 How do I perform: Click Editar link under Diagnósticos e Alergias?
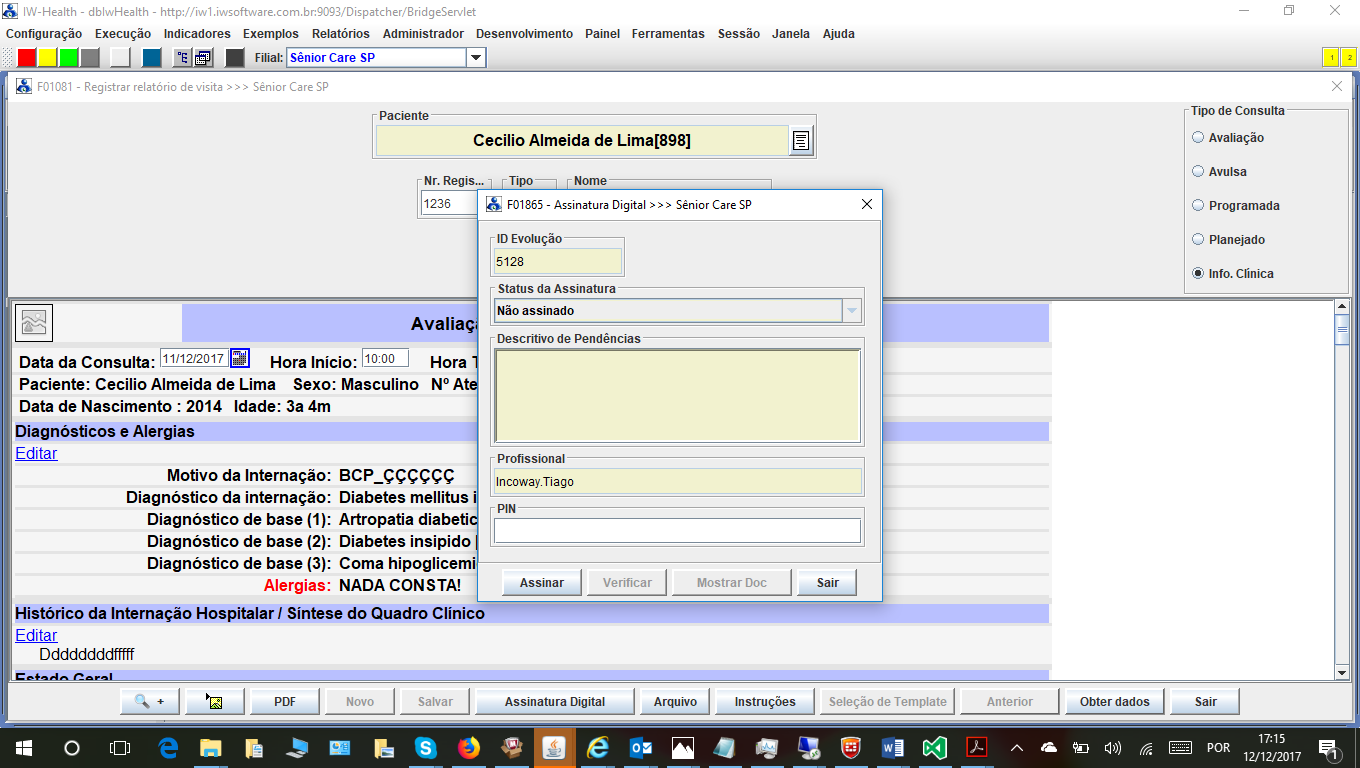point(36,454)
